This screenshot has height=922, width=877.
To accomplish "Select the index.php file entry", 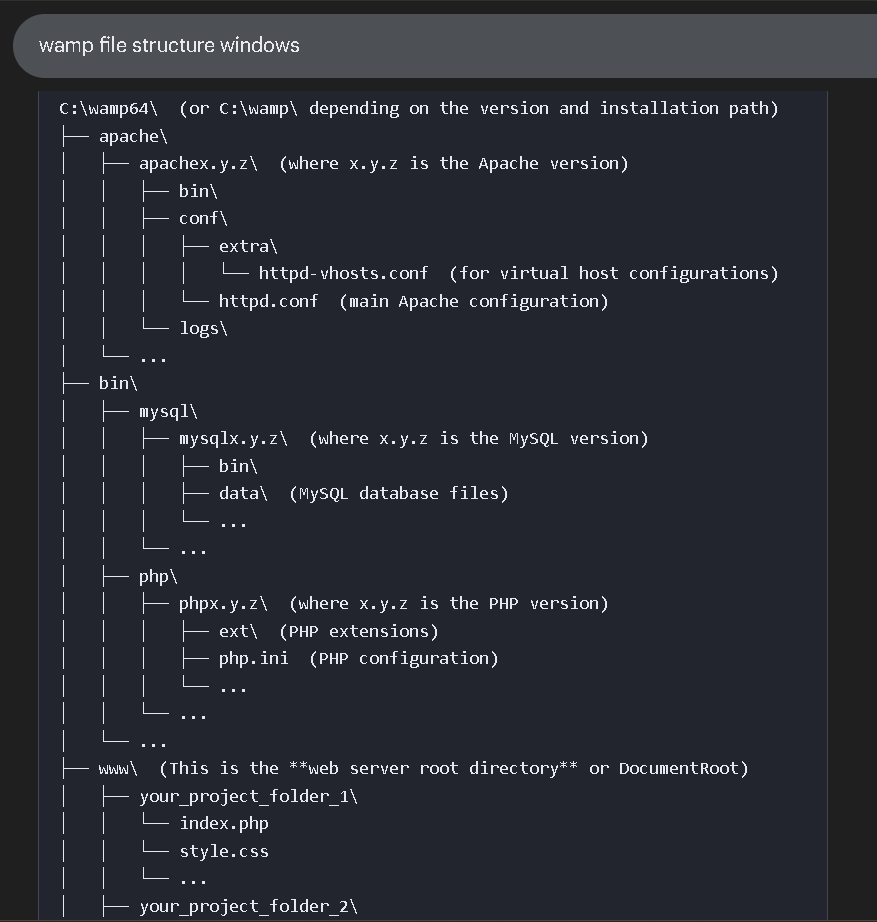I will tap(224, 824).
